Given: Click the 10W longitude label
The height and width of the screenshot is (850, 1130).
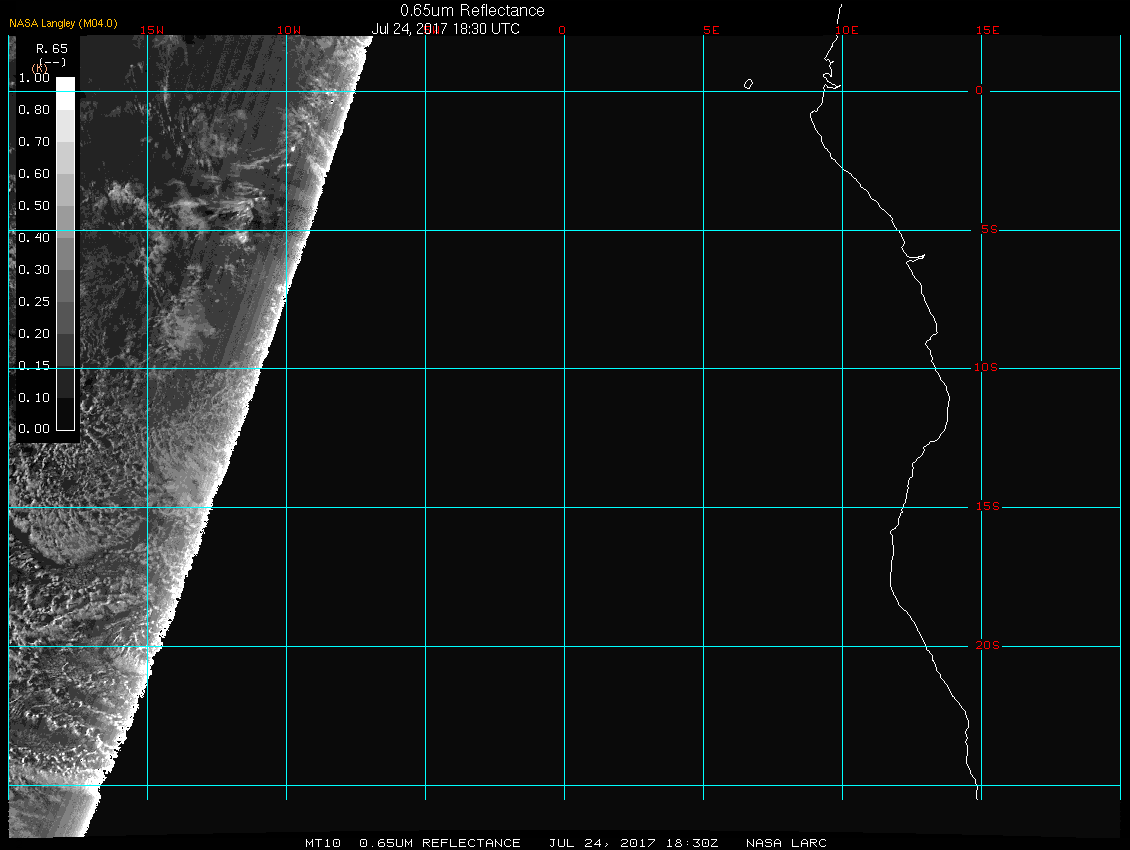Looking at the screenshot, I should (288, 30).
